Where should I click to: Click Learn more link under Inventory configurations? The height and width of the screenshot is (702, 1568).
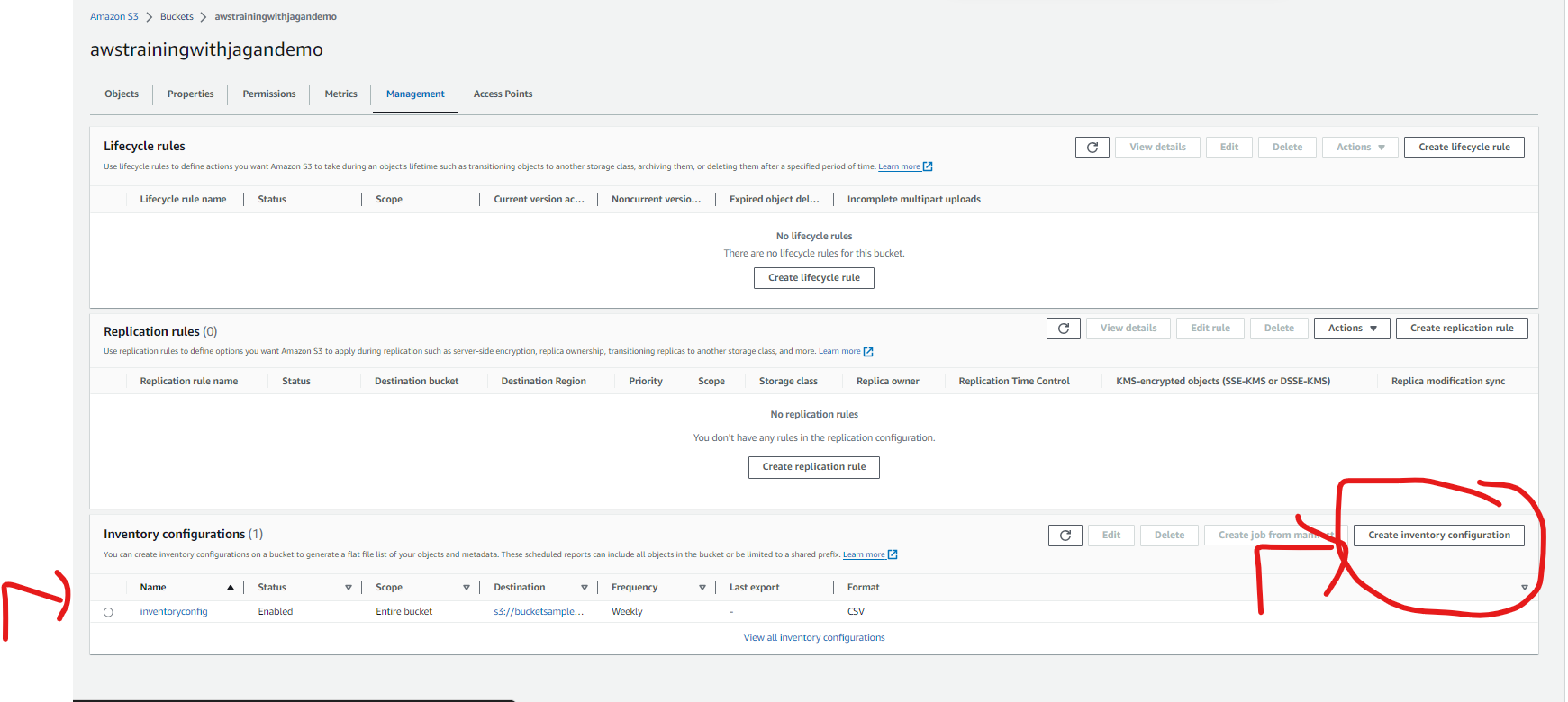[864, 554]
